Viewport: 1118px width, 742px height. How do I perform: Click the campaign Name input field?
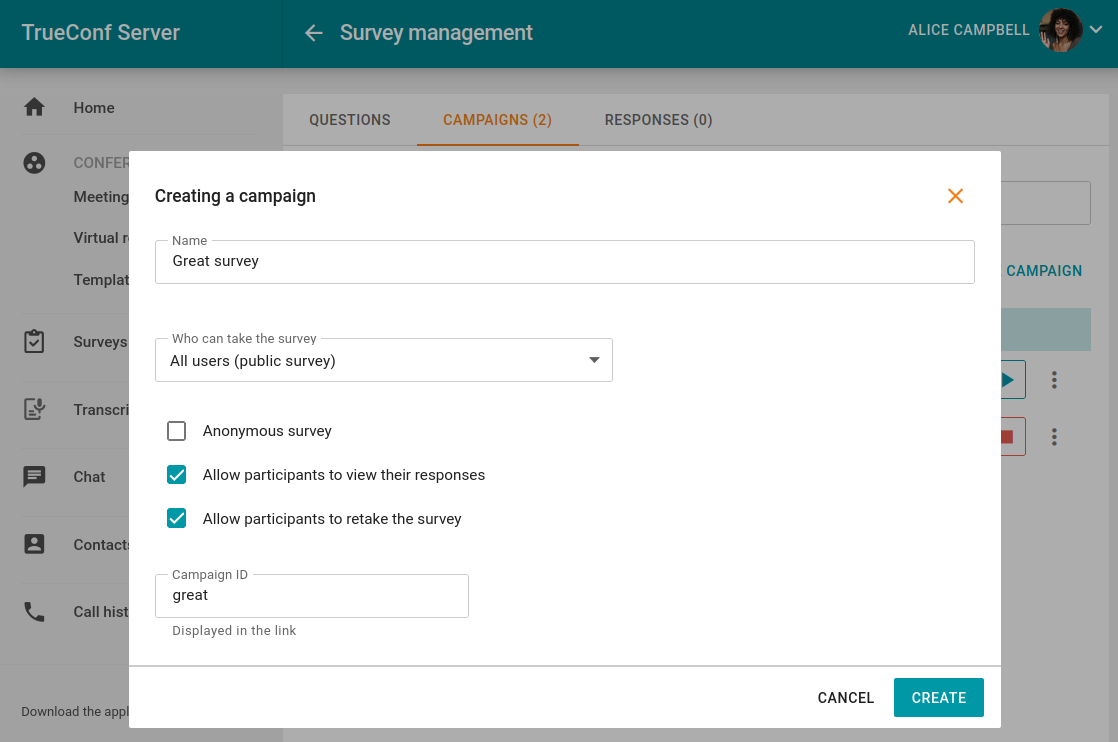[565, 262]
